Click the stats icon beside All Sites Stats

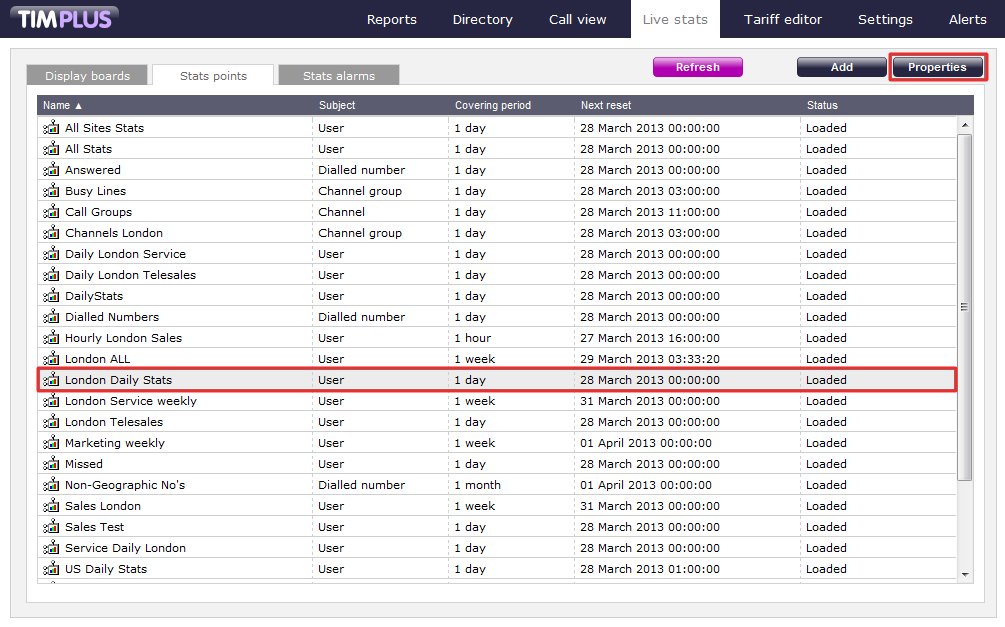(50, 128)
